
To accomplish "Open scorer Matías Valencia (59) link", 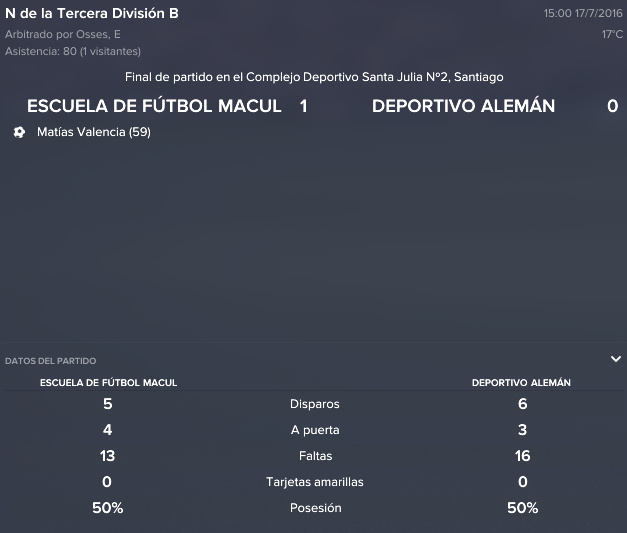I will [x=94, y=132].
